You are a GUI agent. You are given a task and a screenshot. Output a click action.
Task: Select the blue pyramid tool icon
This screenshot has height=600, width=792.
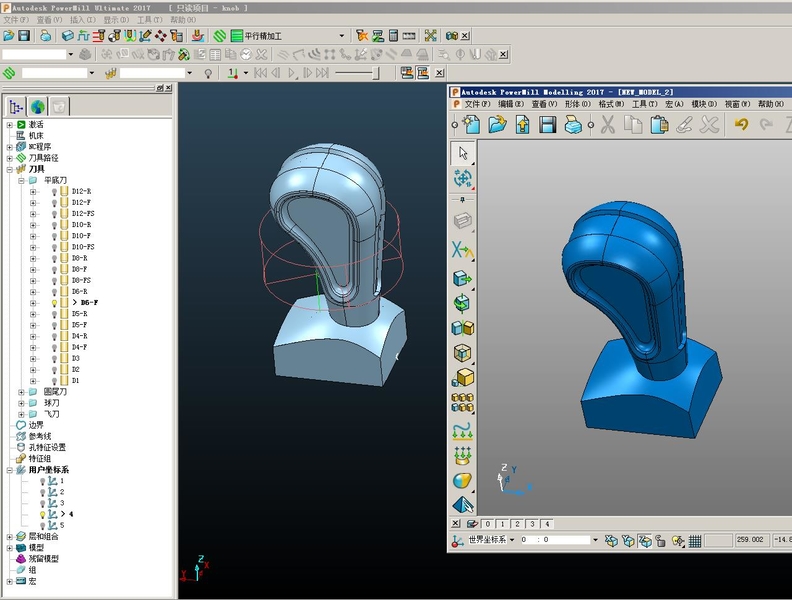pos(463,504)
